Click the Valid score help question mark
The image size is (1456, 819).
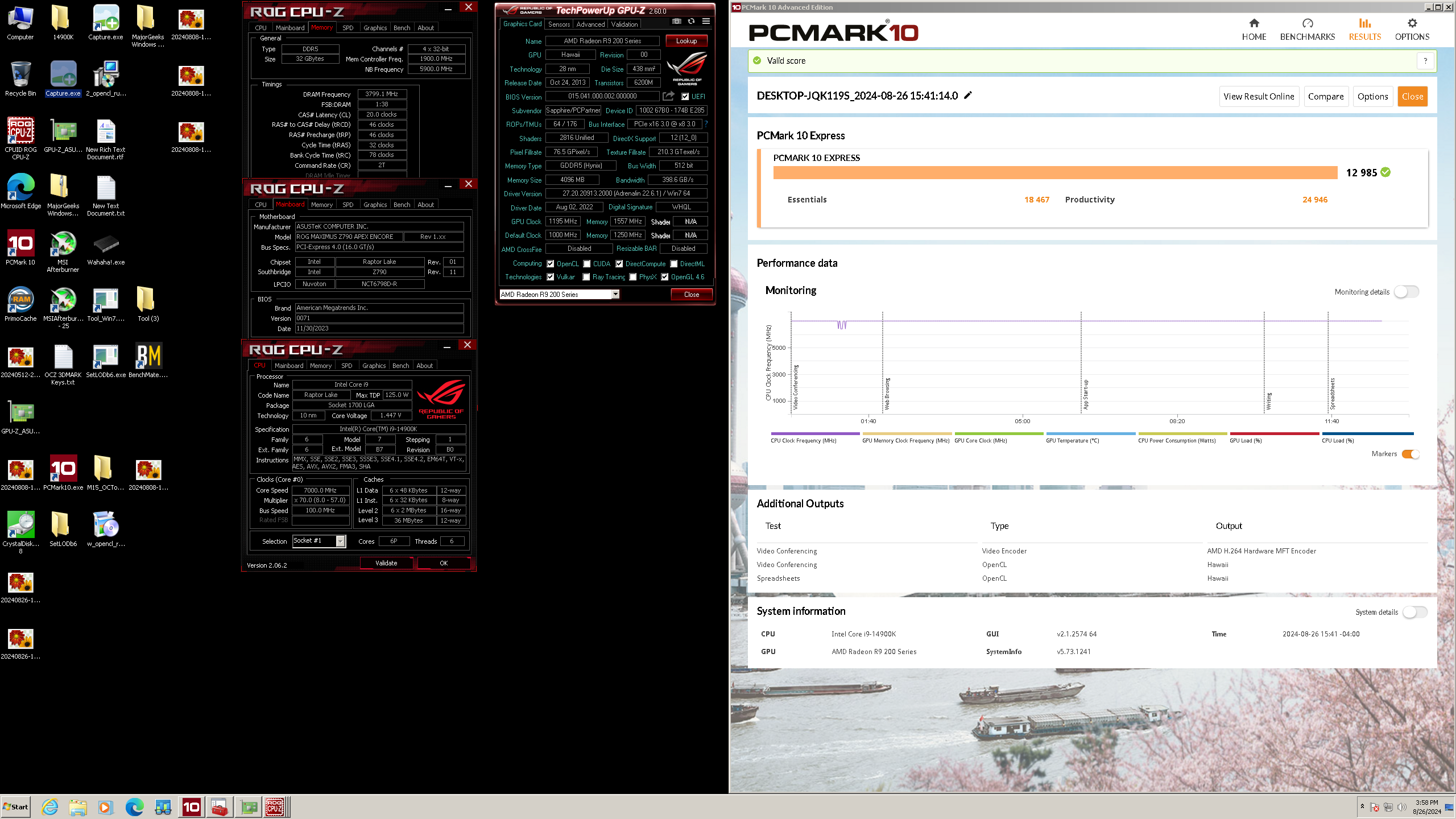click(1425, 60)
